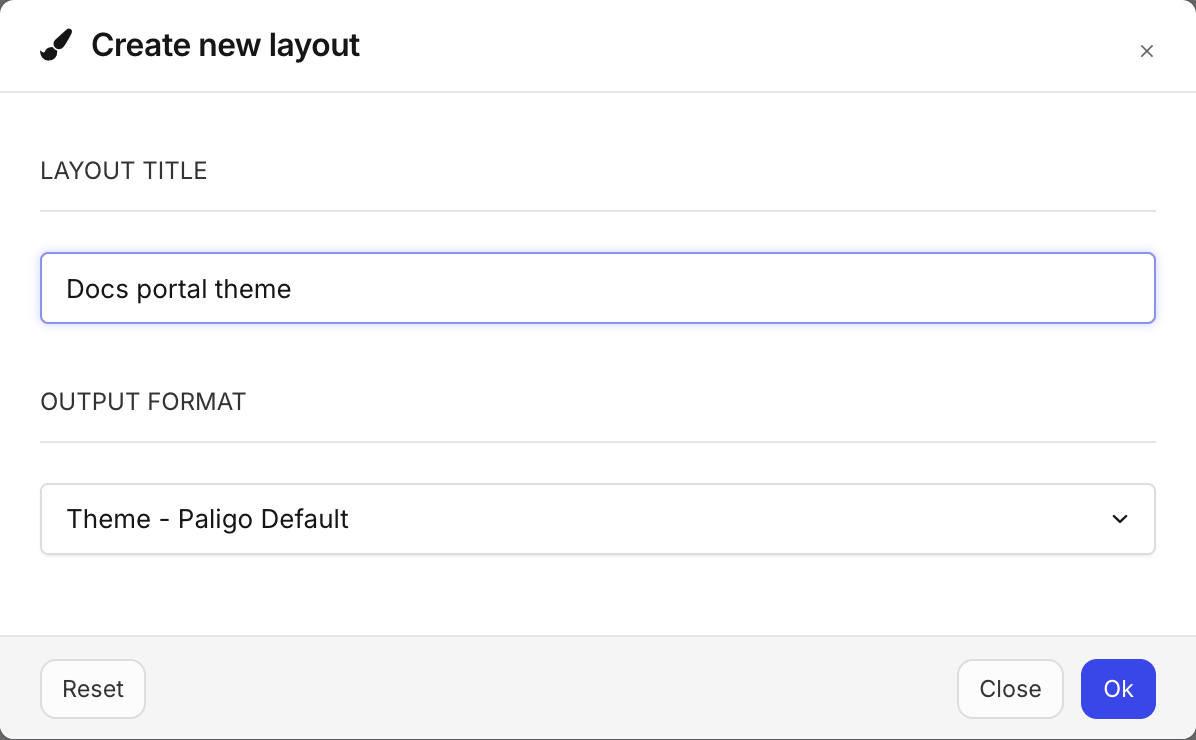
Task: Click the Create new layout heading
Action: pos(226,45)
